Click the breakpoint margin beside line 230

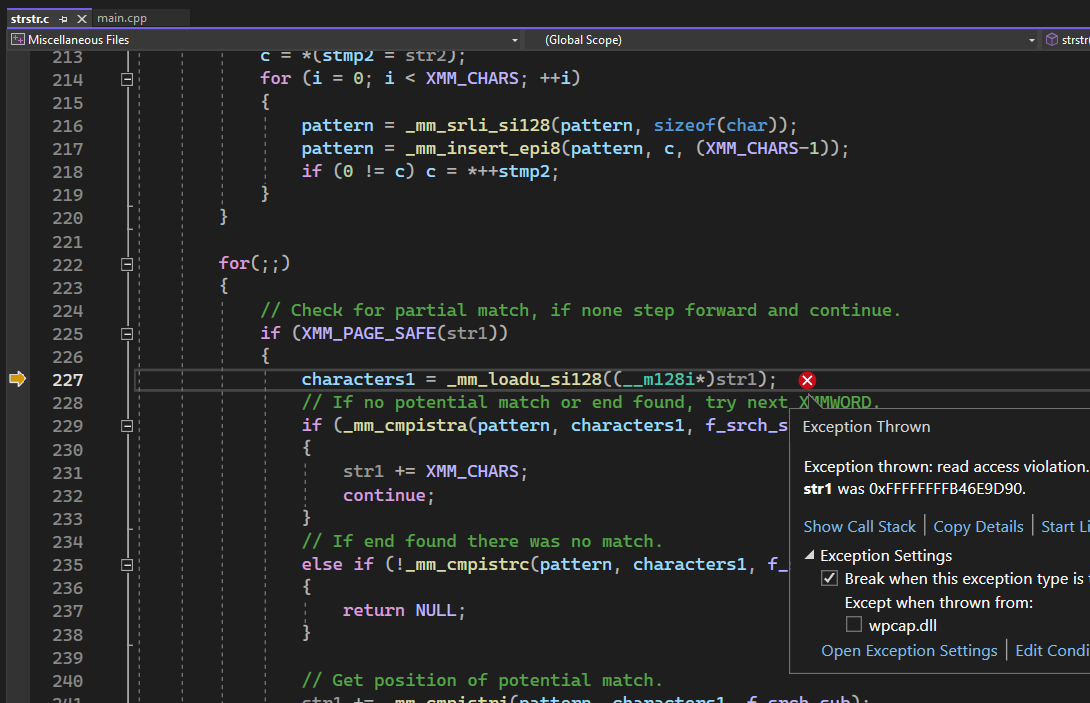pos(18,449)
